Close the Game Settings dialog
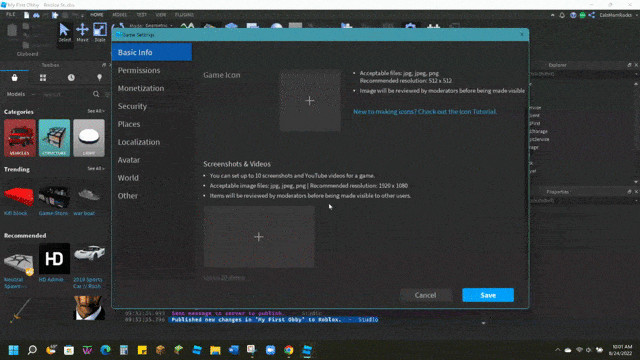 coord(522,35)
